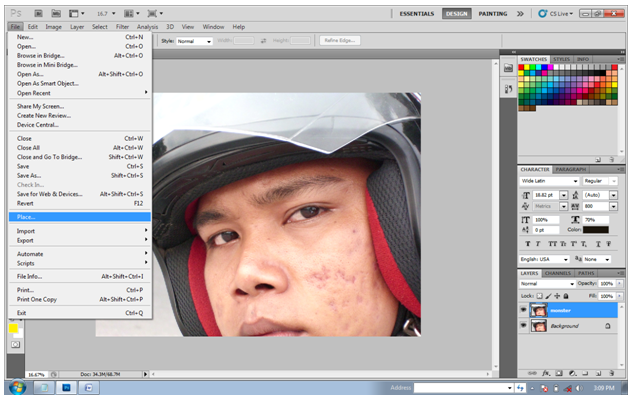The height and width of the screenshot is (403, 634).
Task: Open the Word taskbar button
Action: pyautogui.click(x=89, y=388)
